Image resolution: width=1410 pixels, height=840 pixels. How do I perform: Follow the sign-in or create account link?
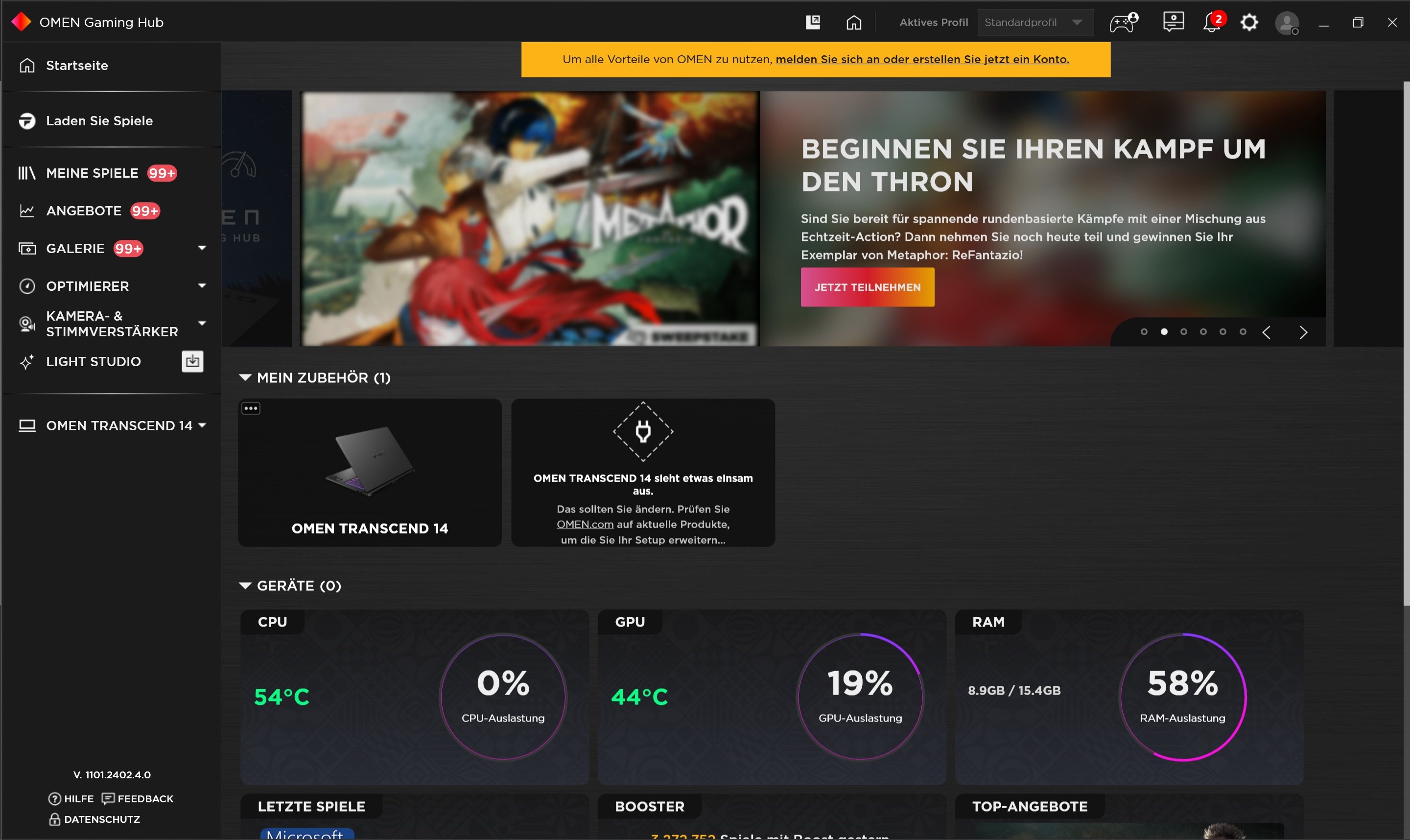click(x=922, y=59)
